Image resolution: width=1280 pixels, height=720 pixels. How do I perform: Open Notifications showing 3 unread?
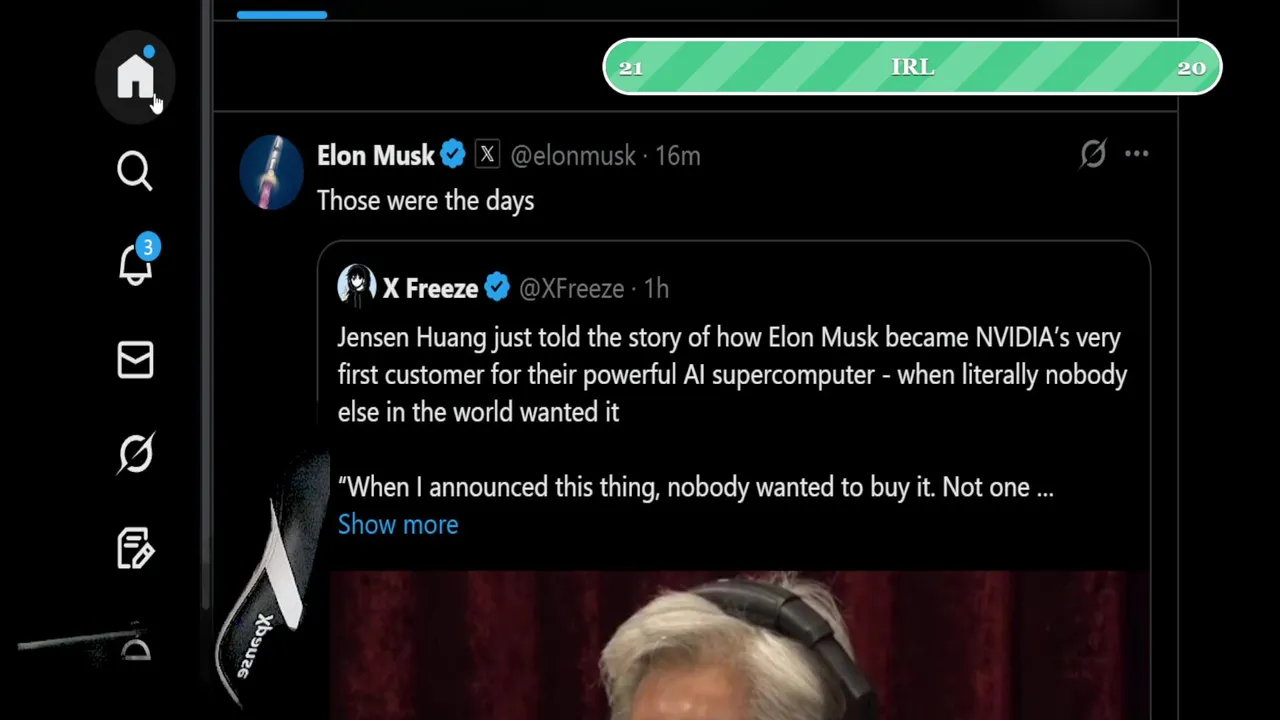(135, 264)
